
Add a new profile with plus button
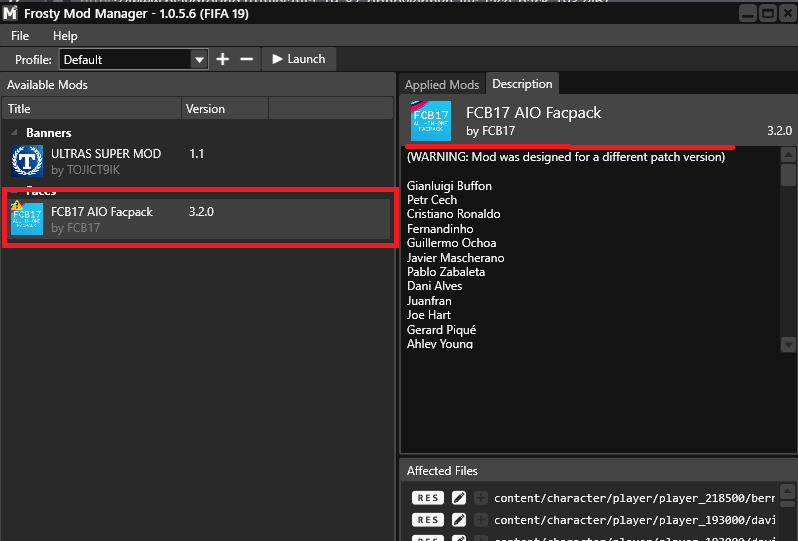(x=222, y=59)
